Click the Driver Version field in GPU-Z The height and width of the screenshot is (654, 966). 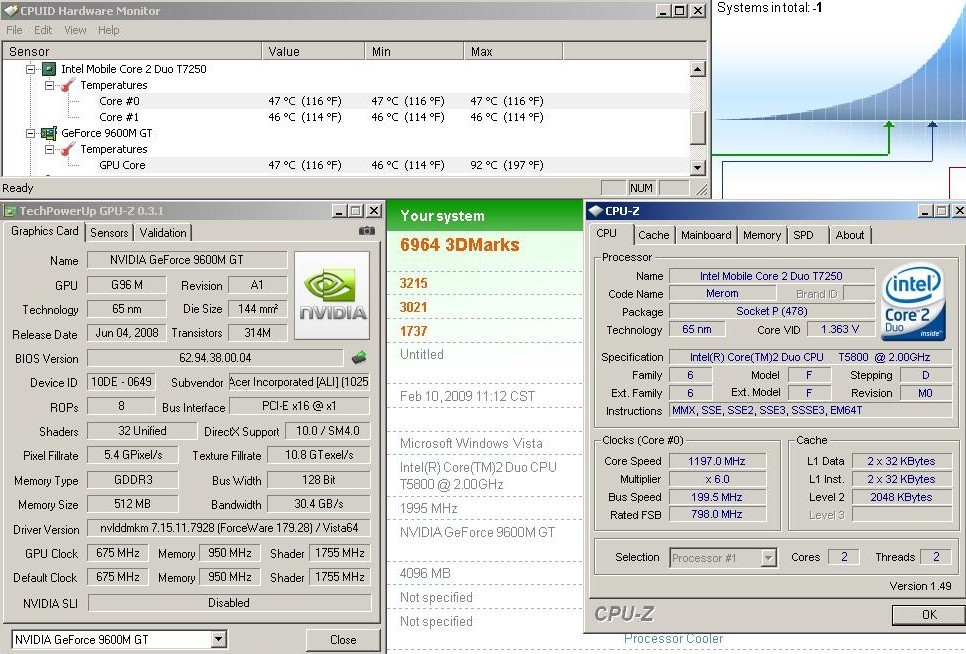coord(229,528)
